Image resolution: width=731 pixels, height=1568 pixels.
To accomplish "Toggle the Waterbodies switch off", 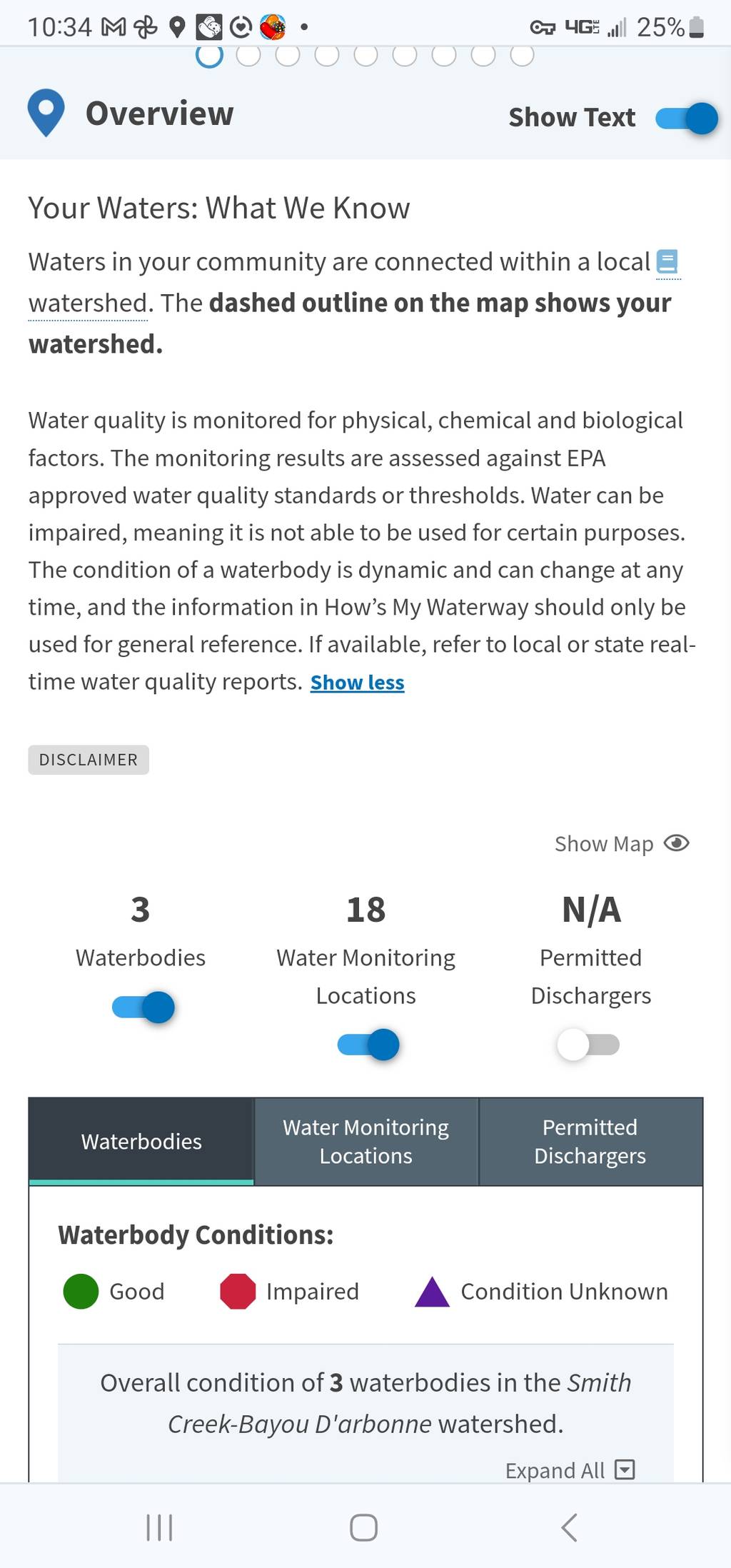I will click(x=143, y=1007).
